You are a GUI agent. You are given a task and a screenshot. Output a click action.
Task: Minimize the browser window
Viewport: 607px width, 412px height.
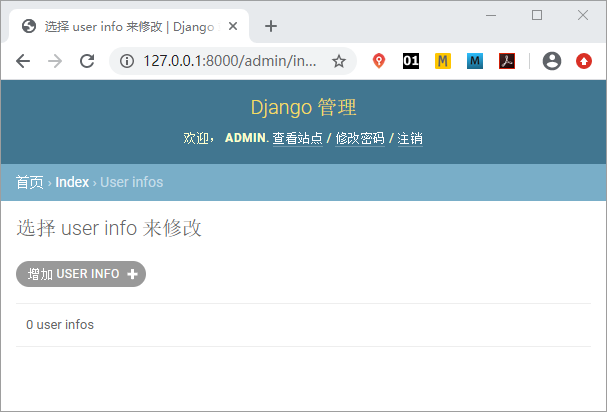491,15
